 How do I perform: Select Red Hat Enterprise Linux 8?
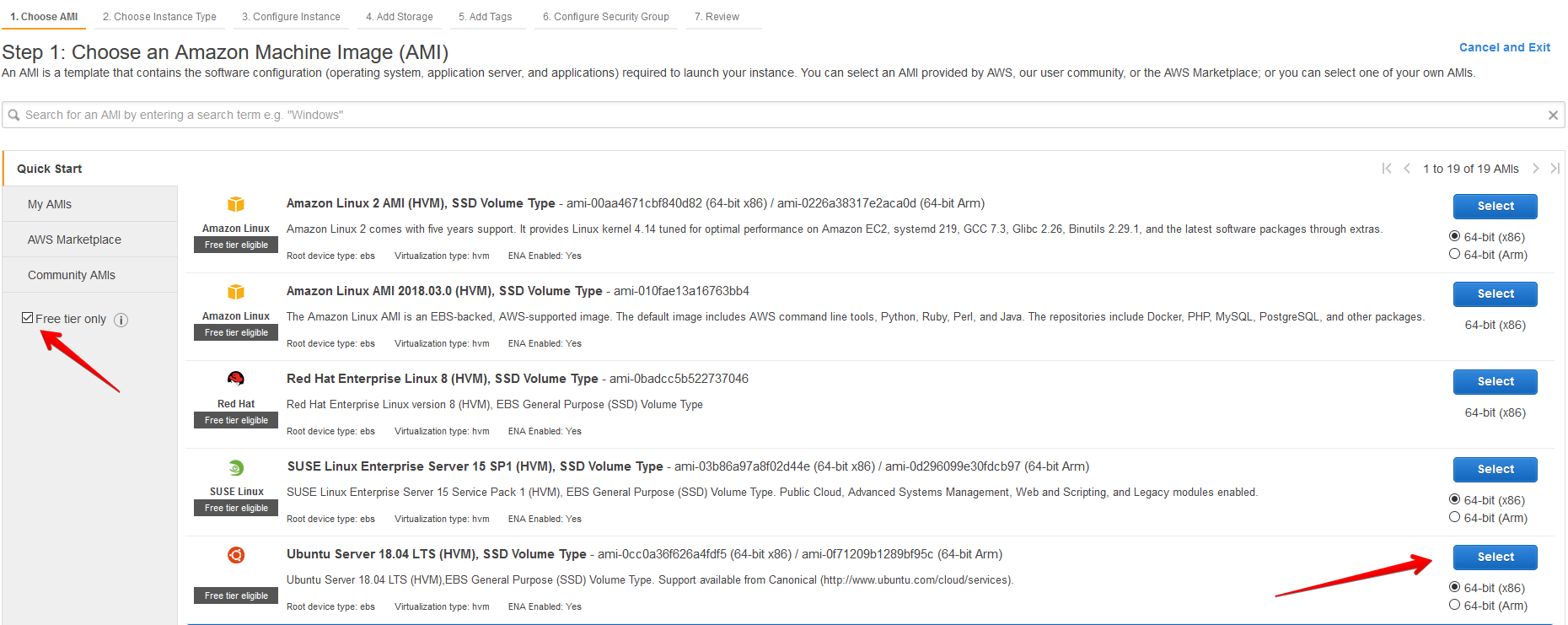click(1496, 381)
